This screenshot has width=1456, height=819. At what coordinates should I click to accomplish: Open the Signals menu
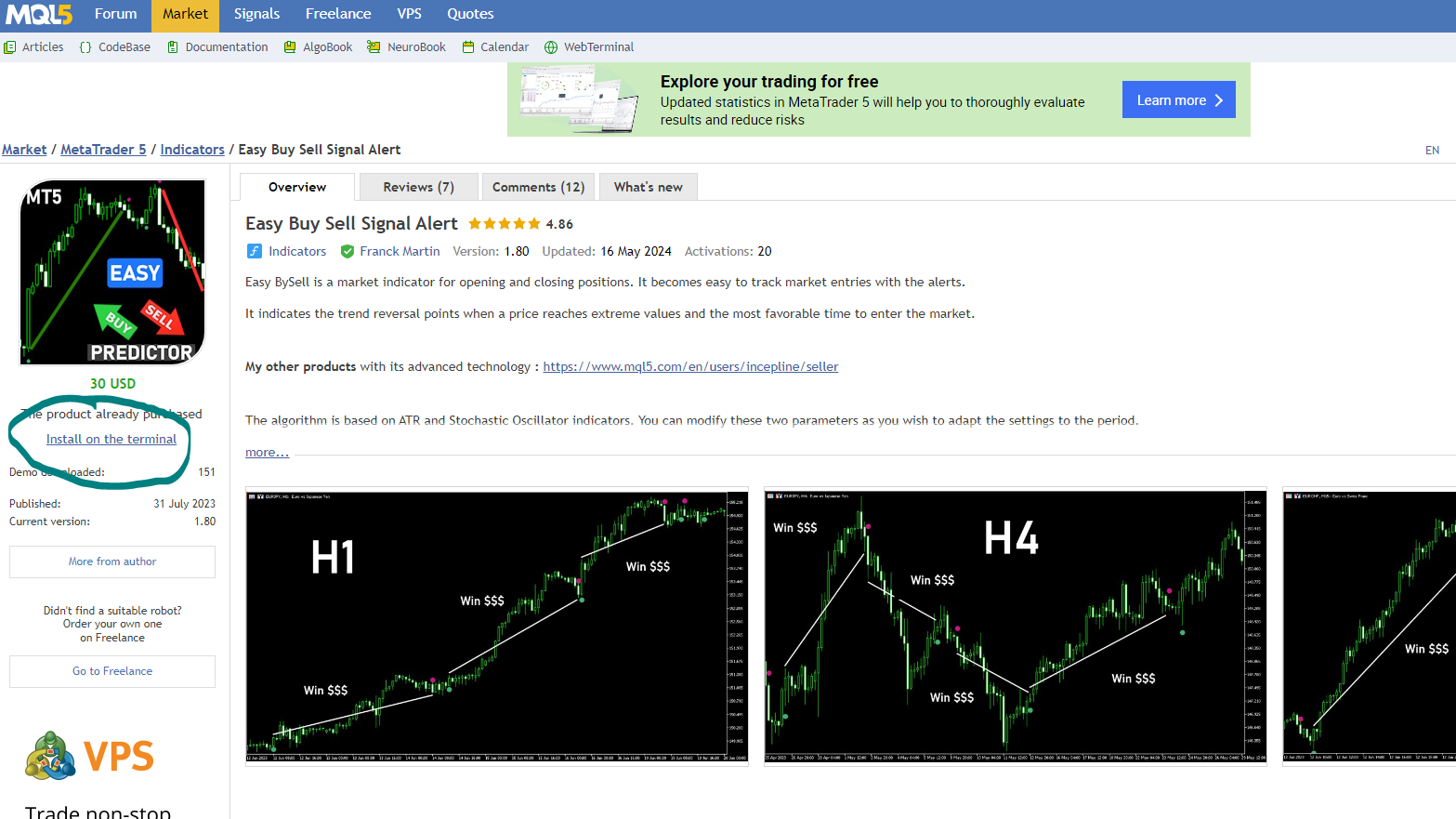[x=256, y=14]
